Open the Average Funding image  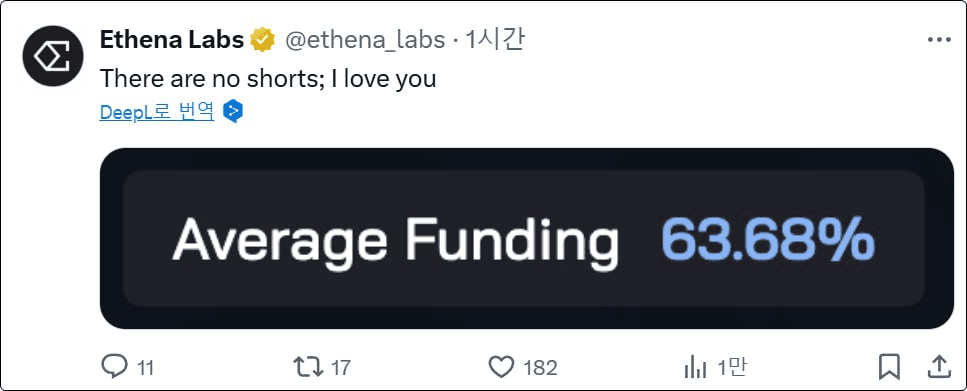point(527,238)
